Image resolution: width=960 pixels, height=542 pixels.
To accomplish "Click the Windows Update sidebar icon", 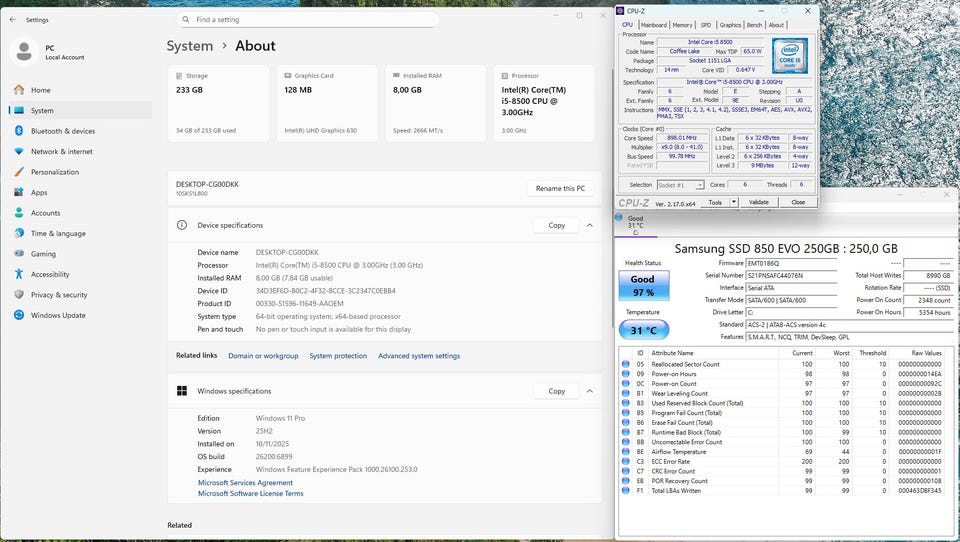I will point(19,315).
